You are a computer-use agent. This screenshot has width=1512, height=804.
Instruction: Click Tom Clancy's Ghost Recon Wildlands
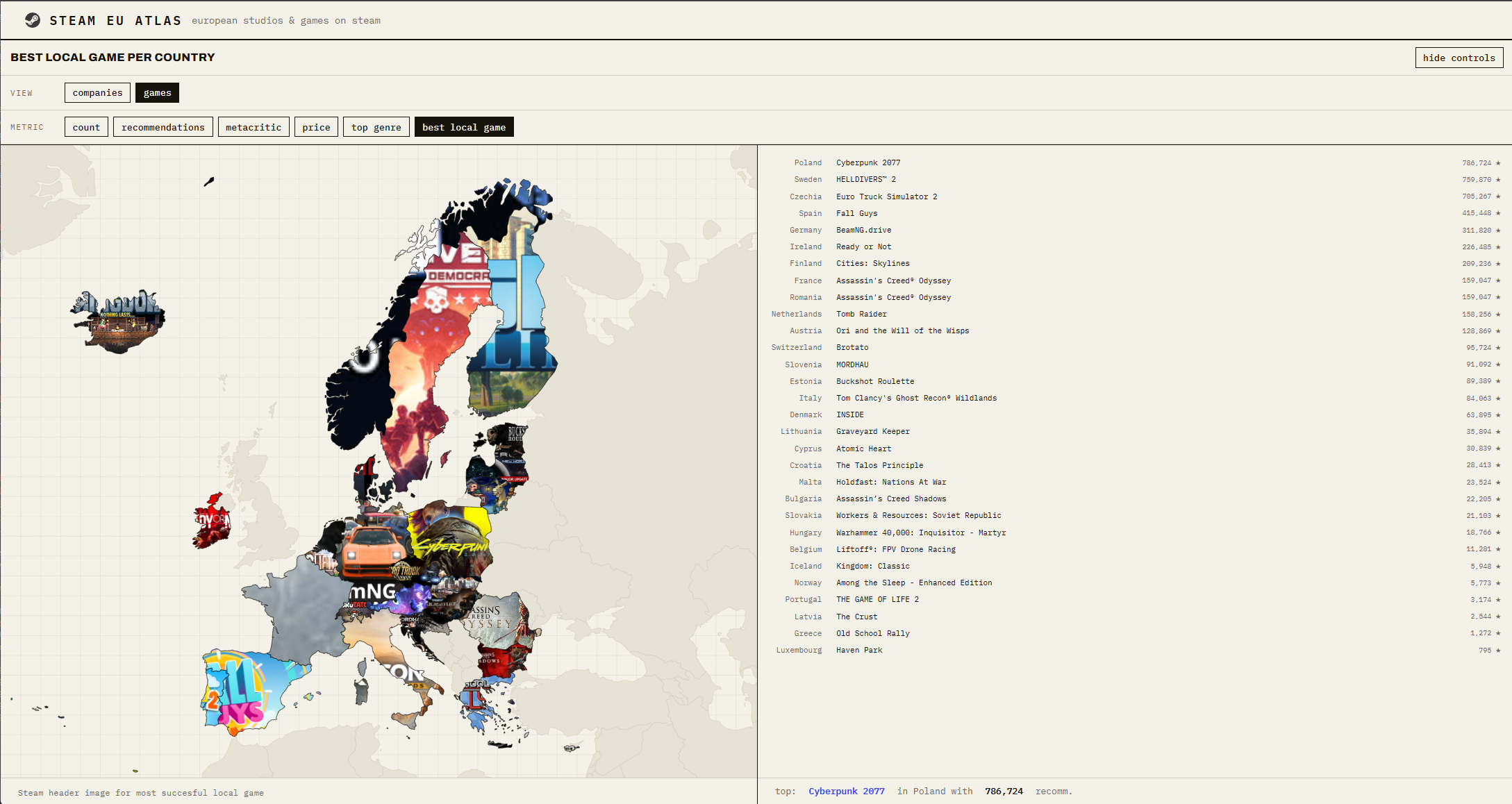tap(916, 398)
